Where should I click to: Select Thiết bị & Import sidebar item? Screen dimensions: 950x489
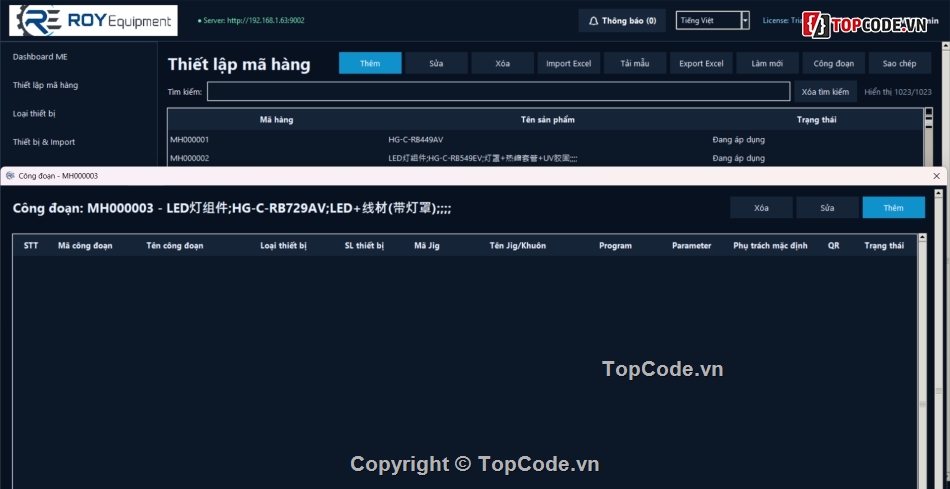coord(44,142)
